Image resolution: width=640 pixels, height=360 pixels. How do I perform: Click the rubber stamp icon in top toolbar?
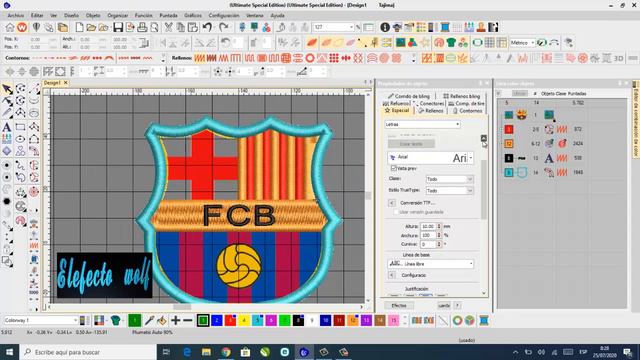click(481, 27)
